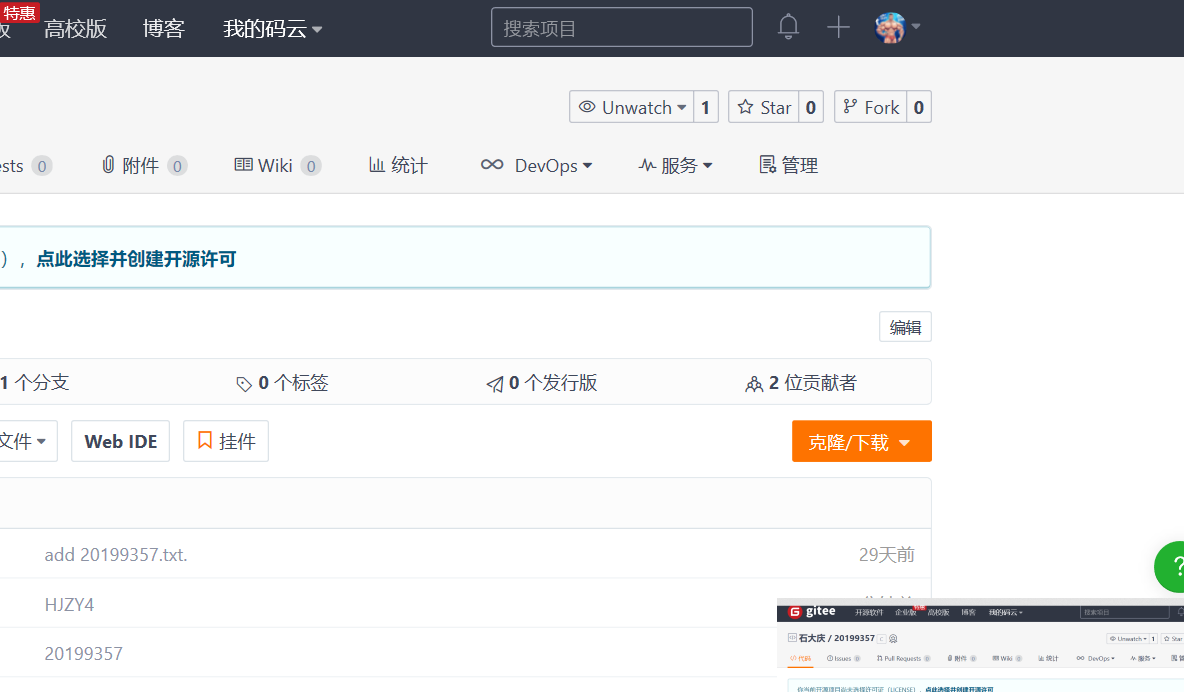Click the service pulse icon
The height and width of the screenshot is (692, 1184).
tap(647, 165)
